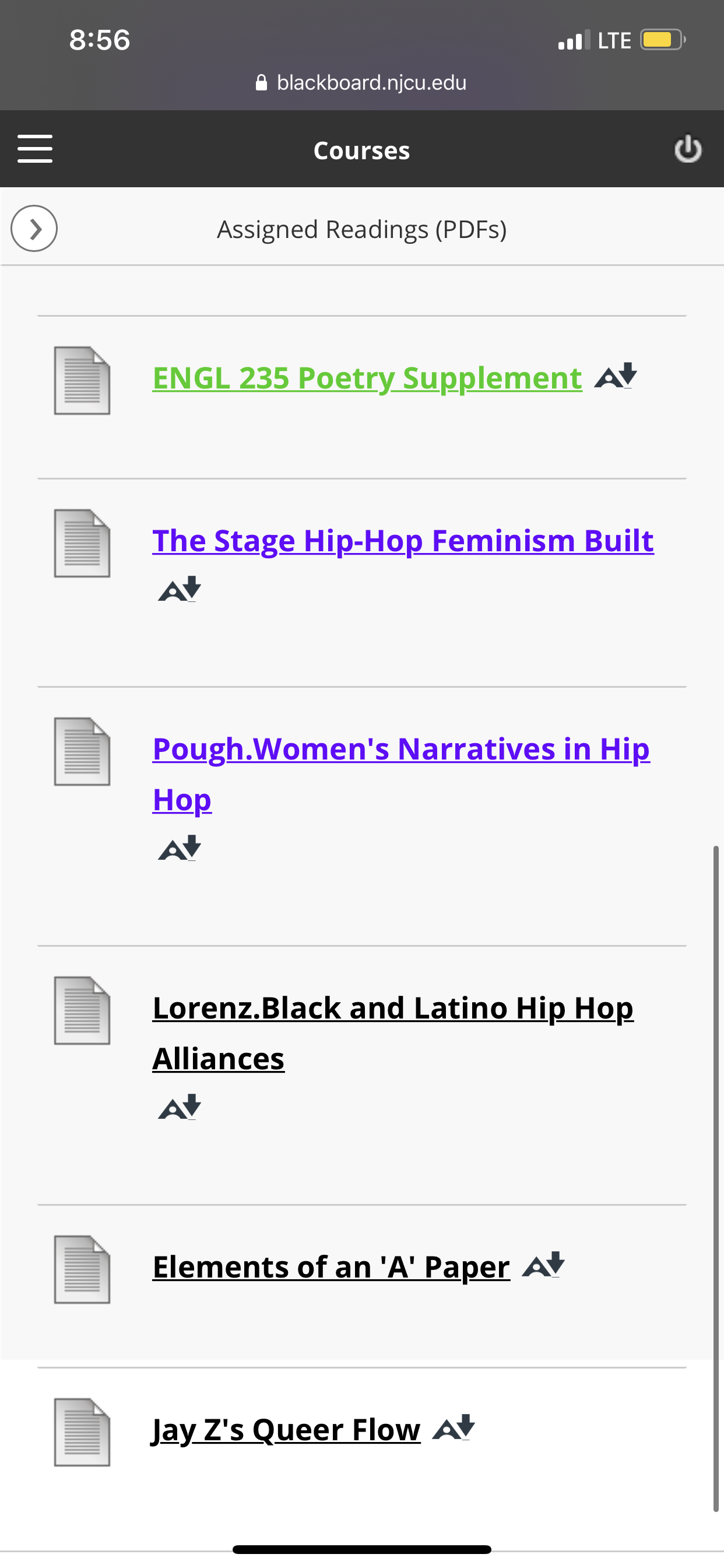724x1568 pixels.
Task: Expand the course menu chevron button
Action: click(34, 229)
